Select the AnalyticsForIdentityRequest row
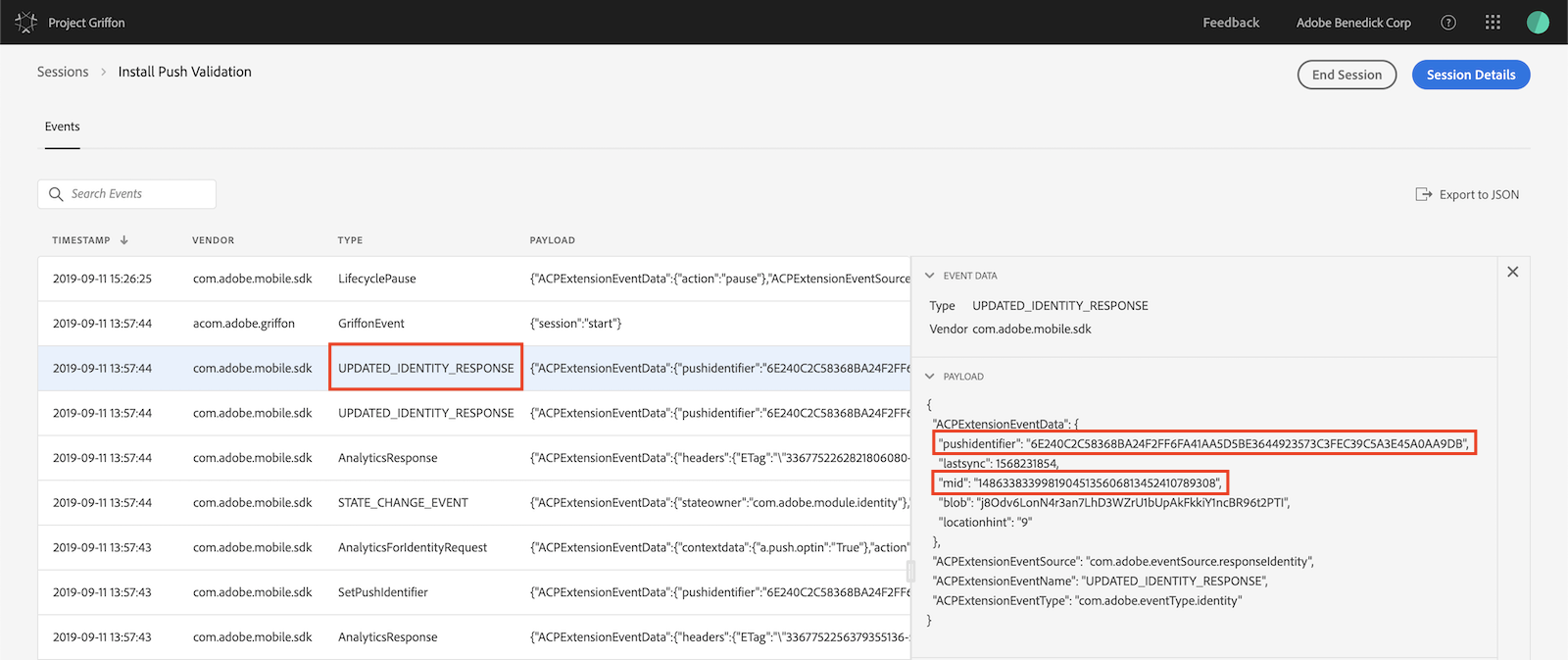Image resolution: width=1568 pixels, height=660 pixels. [474, 547]
